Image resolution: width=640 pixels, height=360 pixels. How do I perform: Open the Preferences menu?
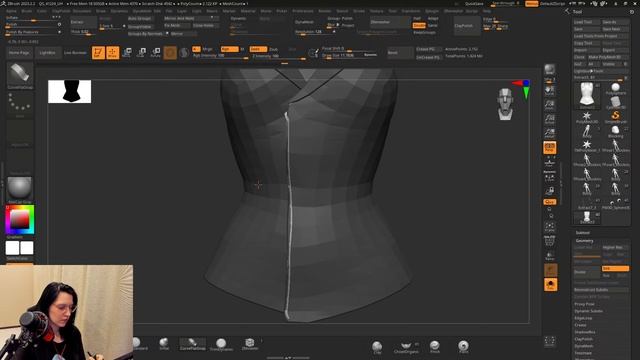point(303,11)
